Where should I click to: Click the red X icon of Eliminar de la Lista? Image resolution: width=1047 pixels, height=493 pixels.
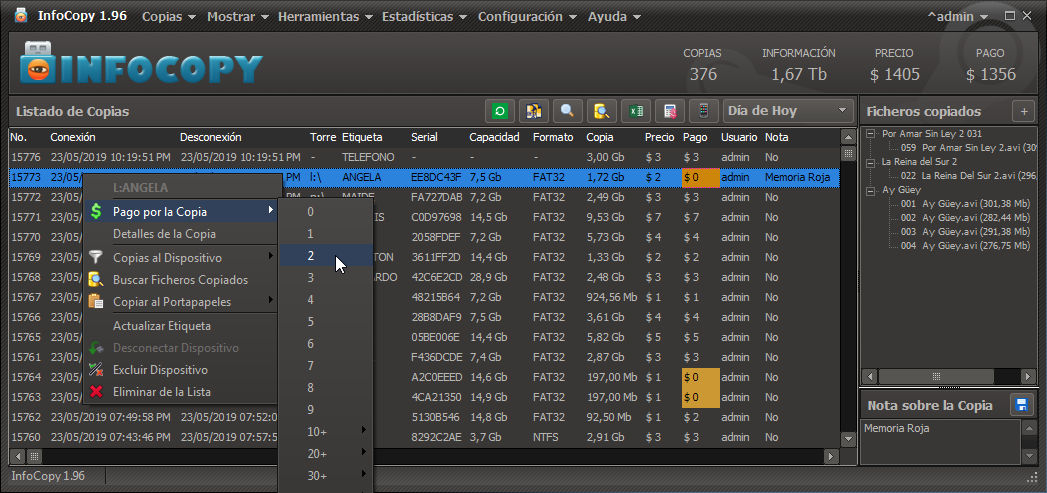[x=96, y=391]
